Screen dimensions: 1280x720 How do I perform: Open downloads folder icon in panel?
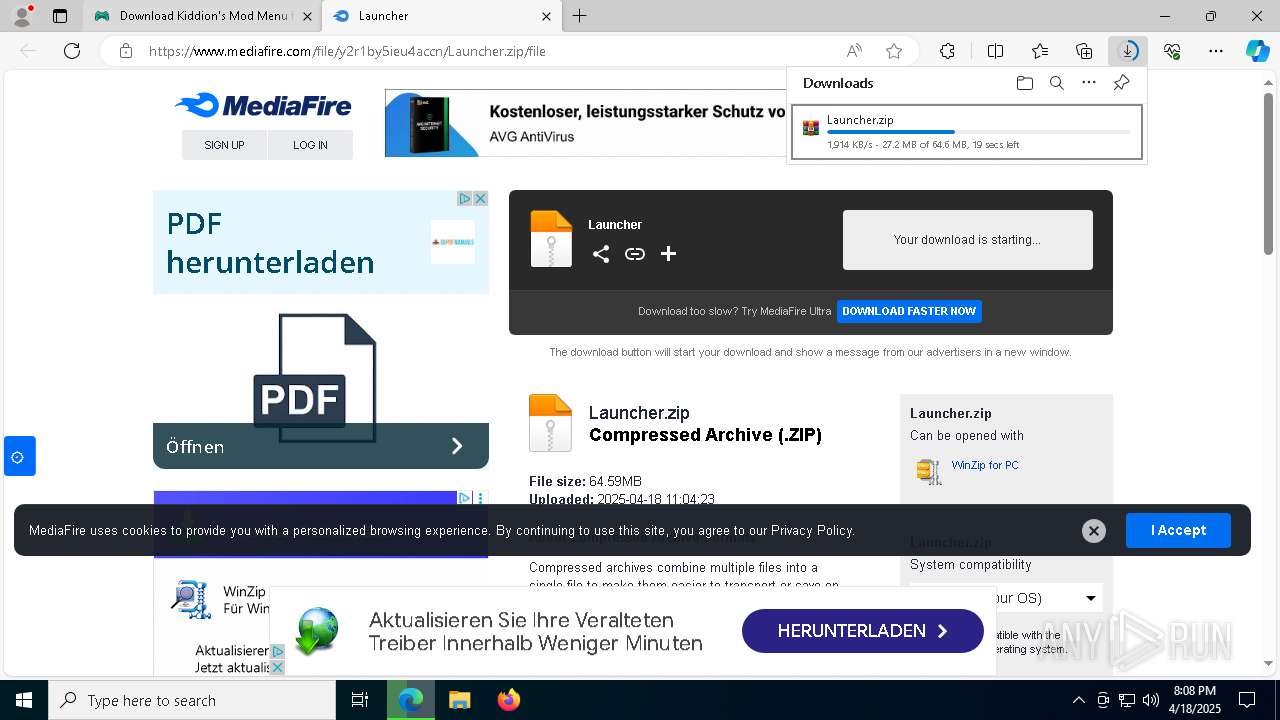[x=1024, y=83]
